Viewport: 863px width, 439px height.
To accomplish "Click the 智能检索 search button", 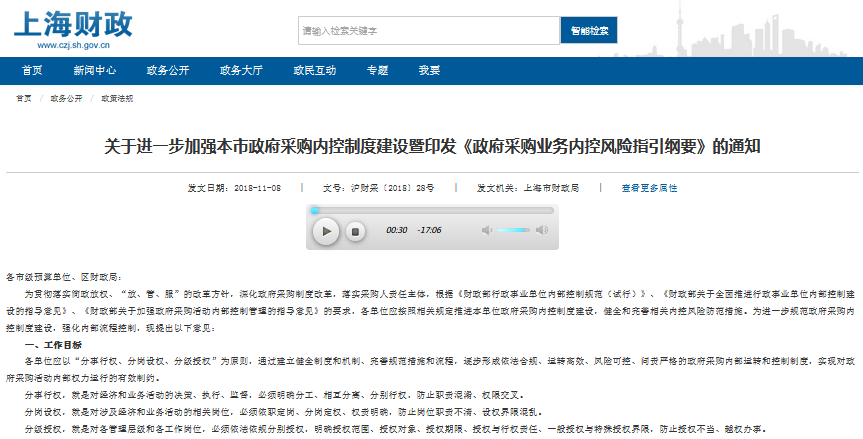I will [588, 31].
